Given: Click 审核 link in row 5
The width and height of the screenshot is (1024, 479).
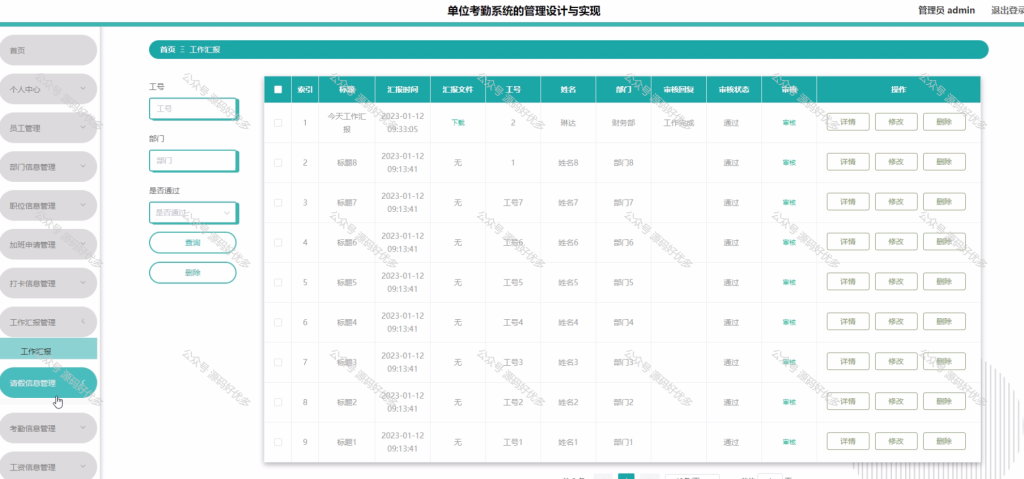Looking at the screenshot, I should 789,282.
